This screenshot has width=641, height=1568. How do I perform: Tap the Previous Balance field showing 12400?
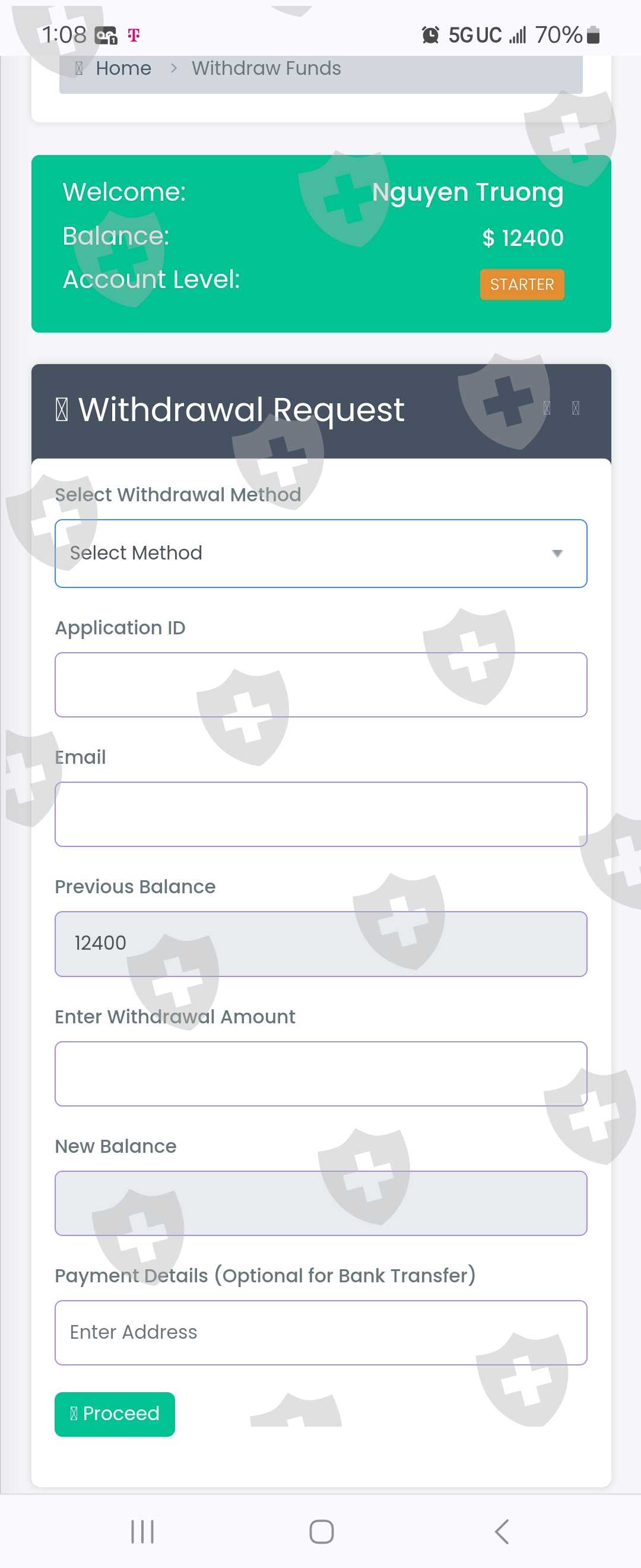(320, 944)
